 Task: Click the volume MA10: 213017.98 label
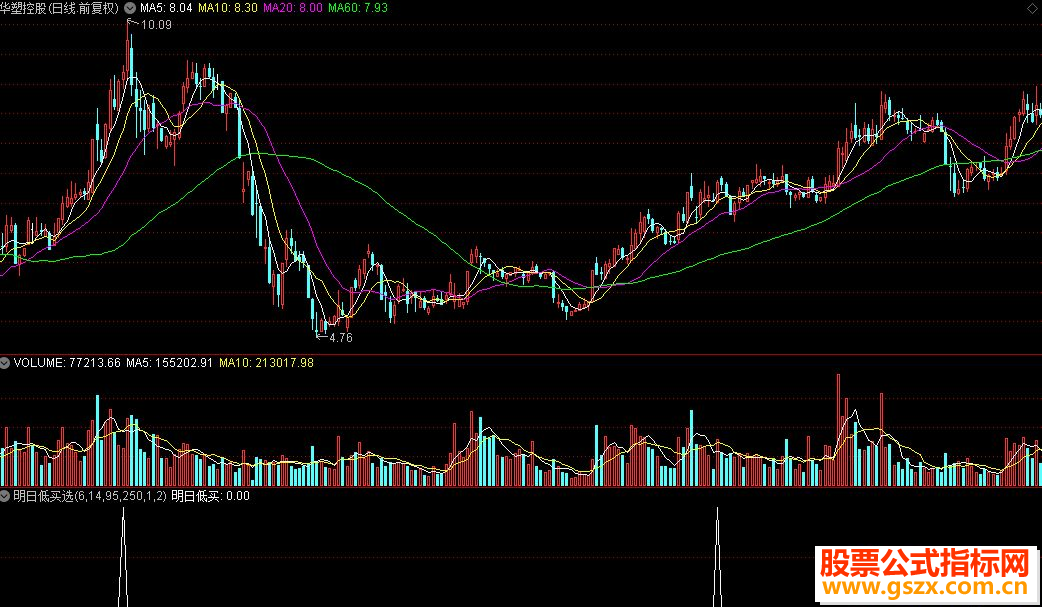coord(266,363)
